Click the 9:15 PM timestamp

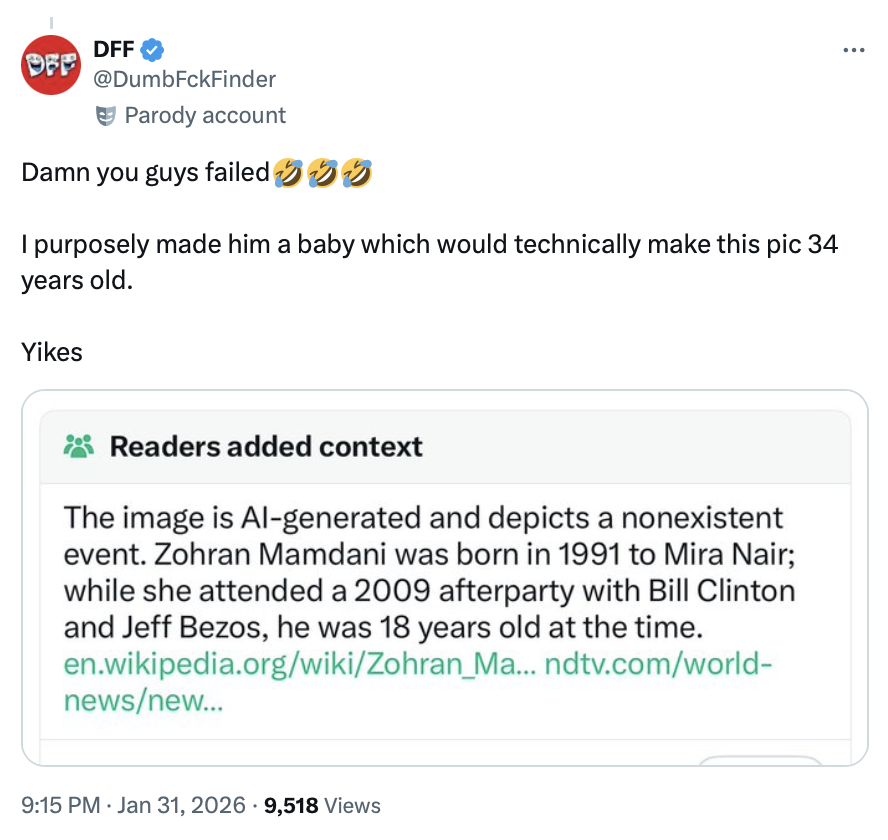point(58,804)
